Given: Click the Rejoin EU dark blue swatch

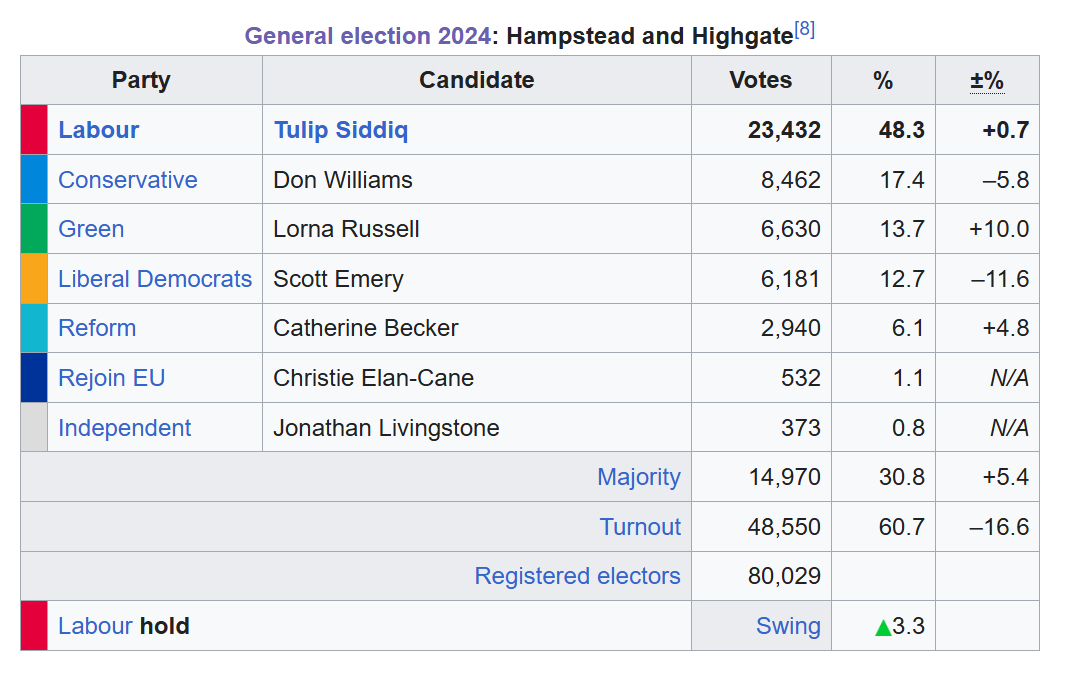Looking at the screenshot, I should (34, 378).
